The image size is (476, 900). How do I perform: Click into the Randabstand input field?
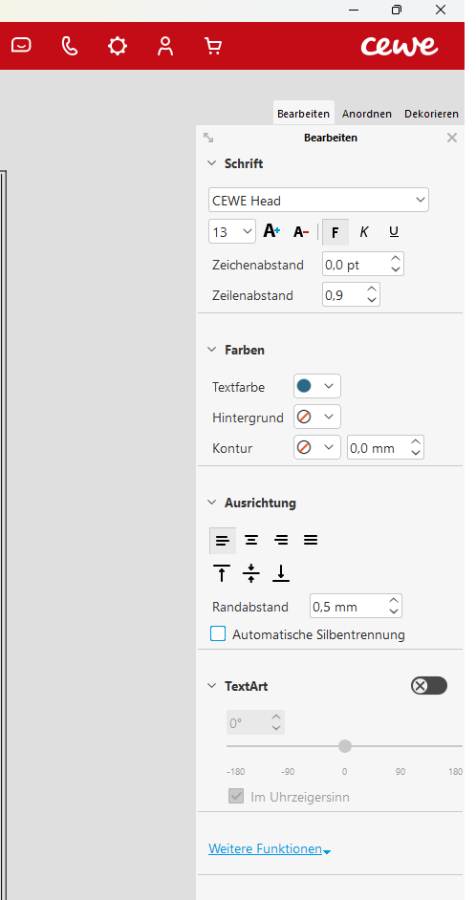coord(348,606)
